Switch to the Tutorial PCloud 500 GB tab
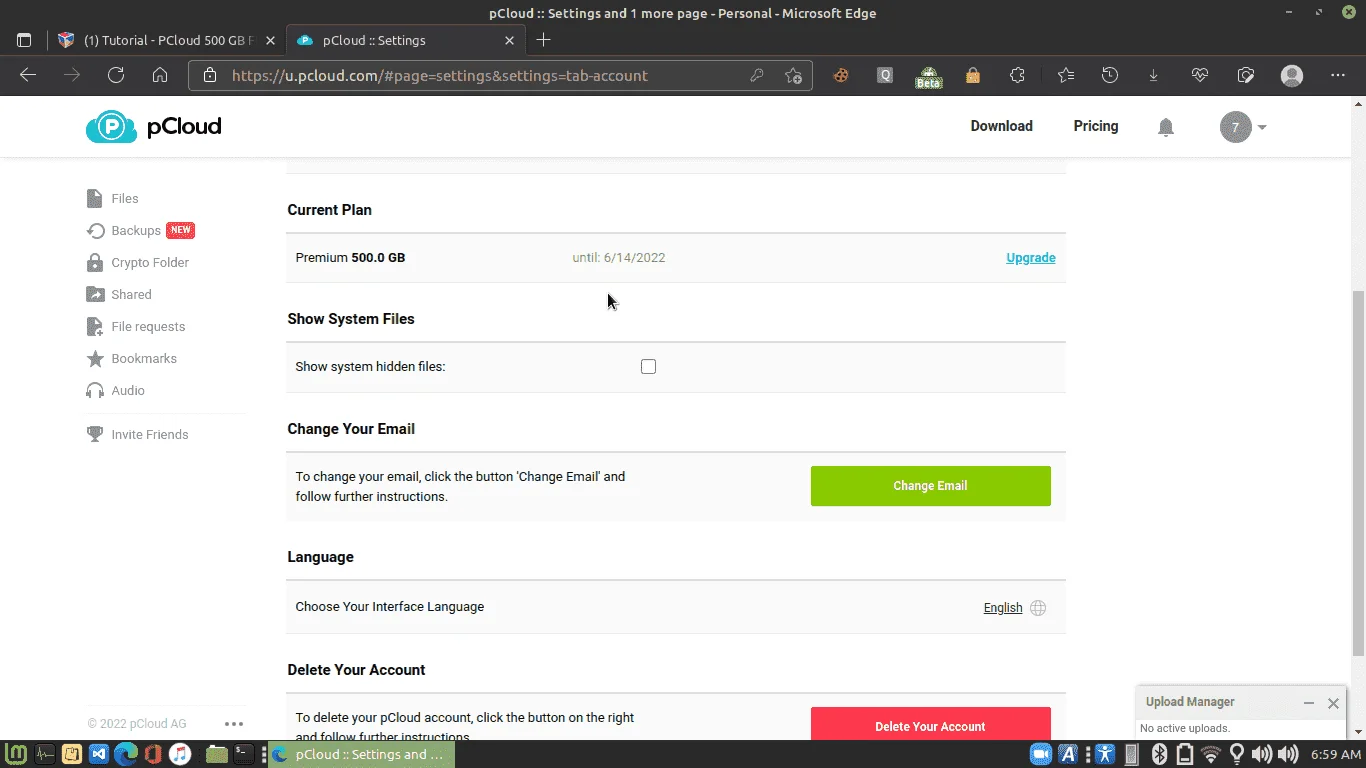 pos(166,40)
